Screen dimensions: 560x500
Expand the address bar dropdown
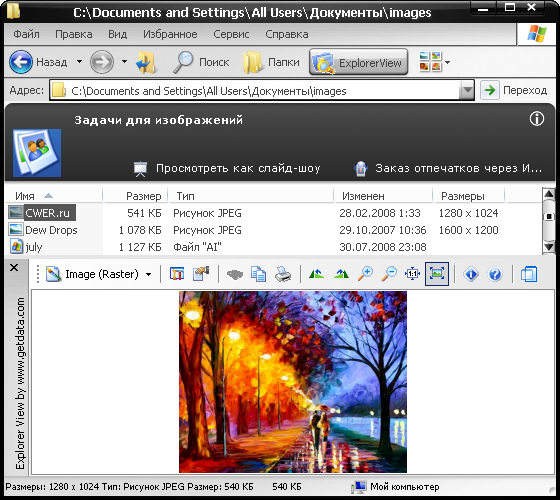(467, 91)
